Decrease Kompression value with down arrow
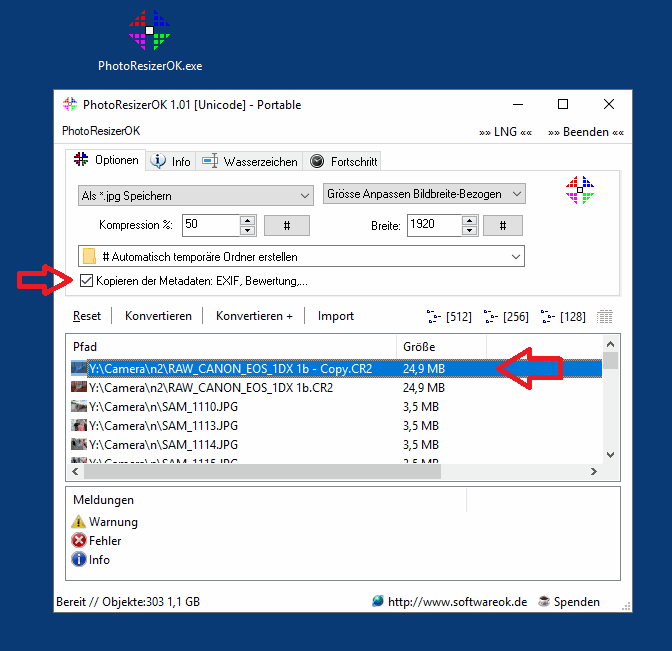This screenshot has height=651, width=672. [247, 231]
